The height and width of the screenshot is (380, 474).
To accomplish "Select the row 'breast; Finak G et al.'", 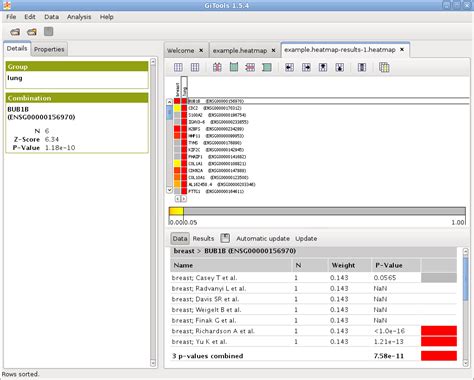I will (313, 320).
